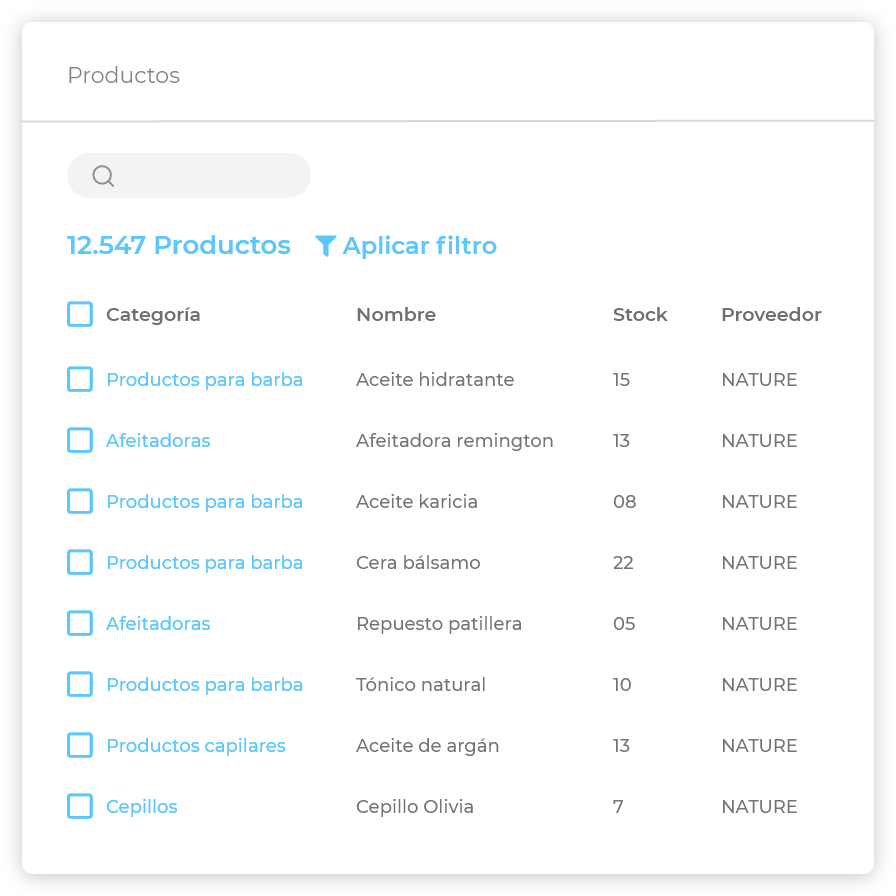Click the funnel filter icon
The height and width of the screenshot is (896, 896).
(x=325, y=246)
